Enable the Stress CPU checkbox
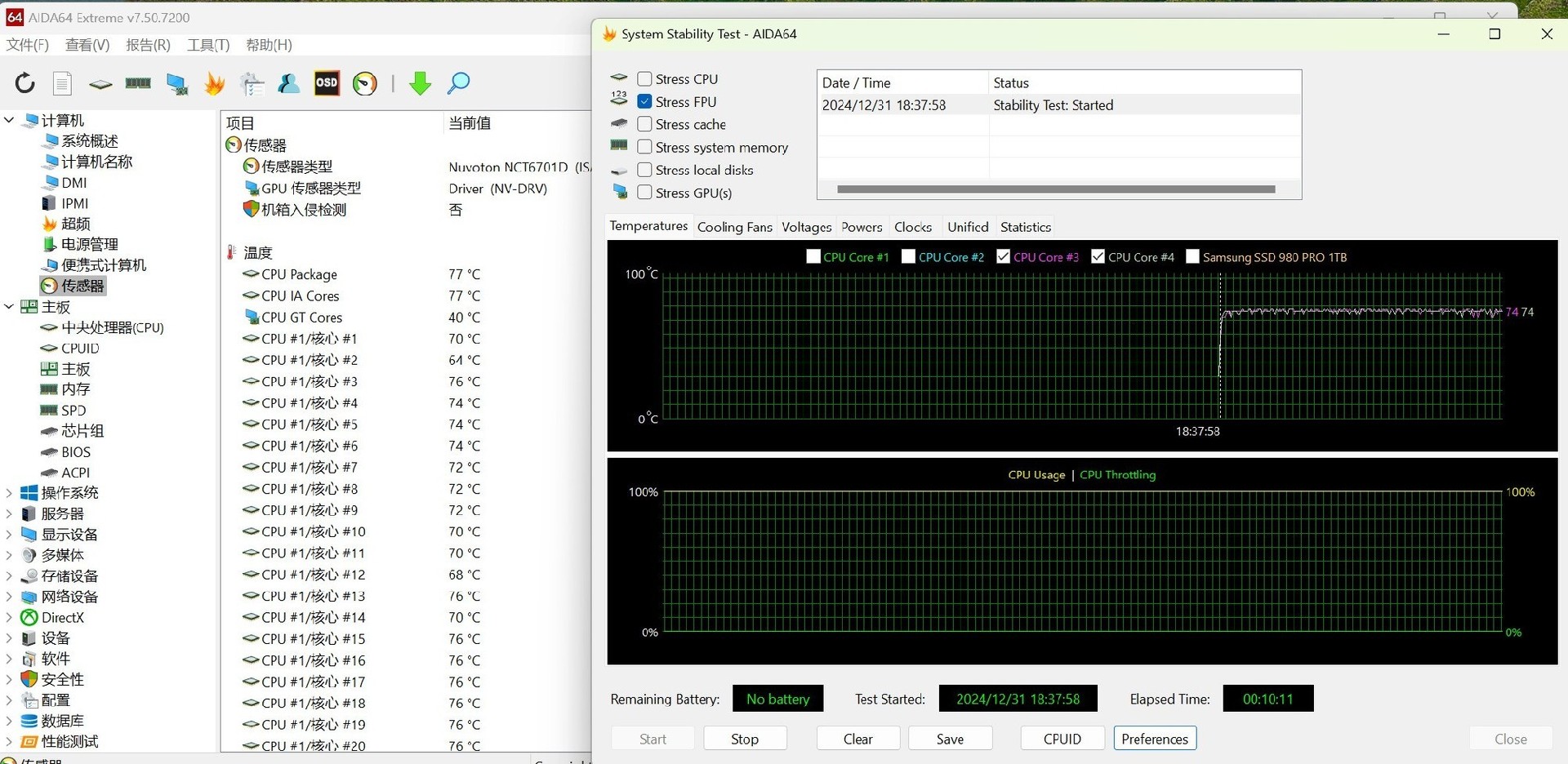This screenshot has width=1568, height=764. point(644,79)
